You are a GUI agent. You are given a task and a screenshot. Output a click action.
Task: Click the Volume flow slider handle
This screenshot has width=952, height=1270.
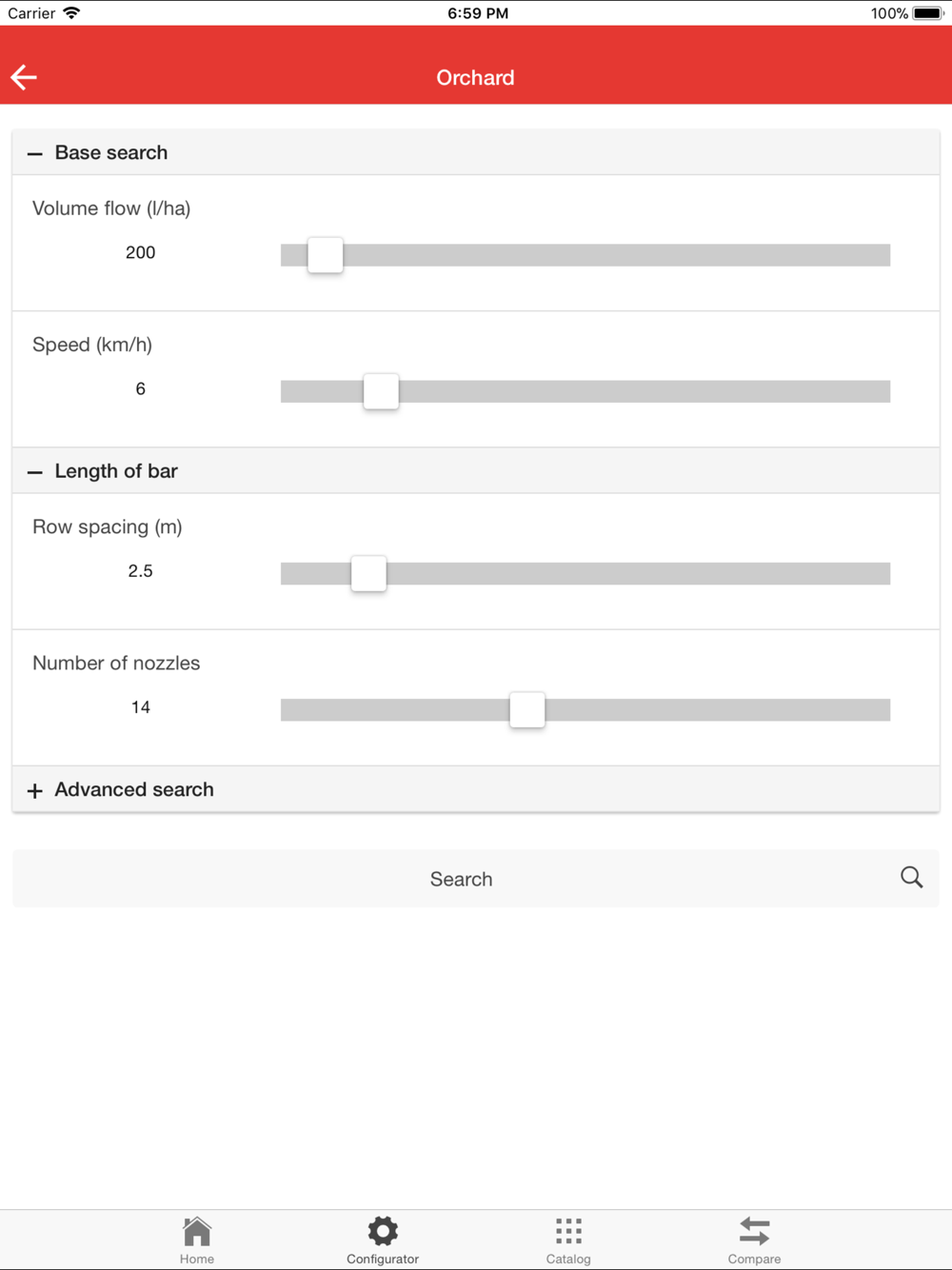[325, 255]
